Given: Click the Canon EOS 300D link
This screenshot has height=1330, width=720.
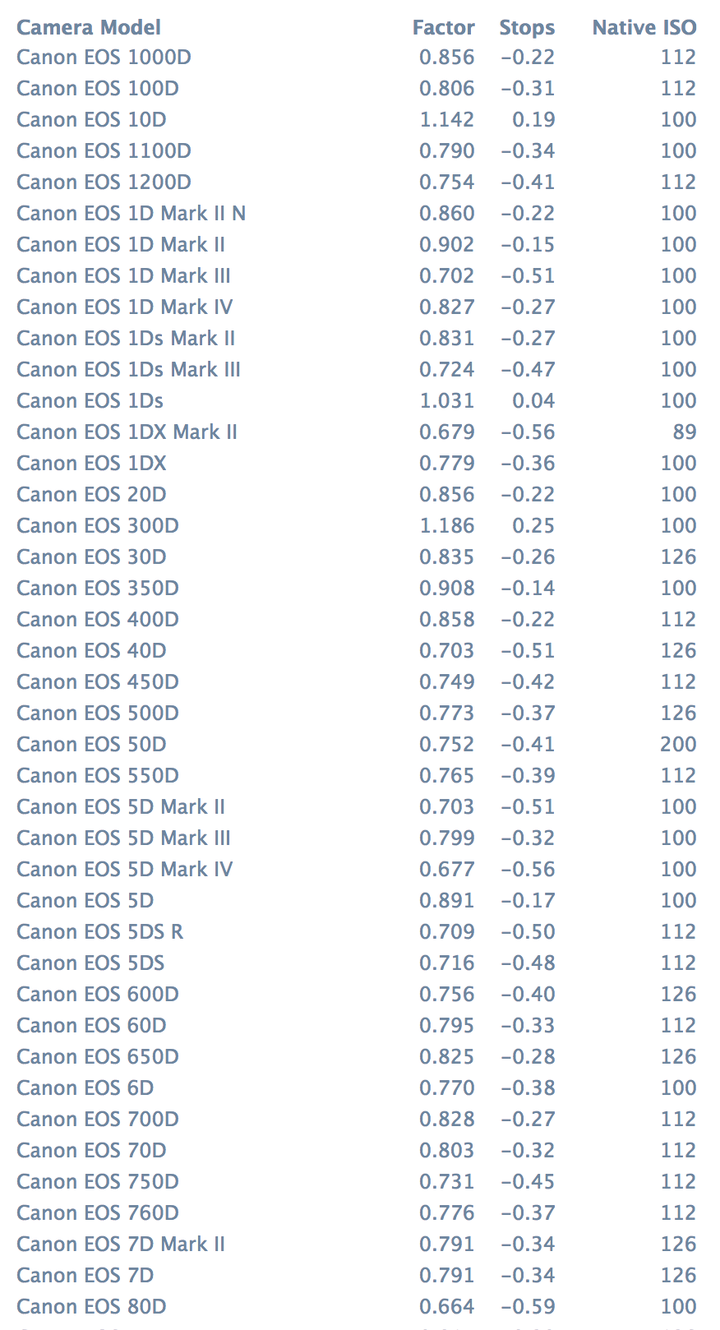Looking at the screenshot, I should pyautogui.click(x=98, y=526).
